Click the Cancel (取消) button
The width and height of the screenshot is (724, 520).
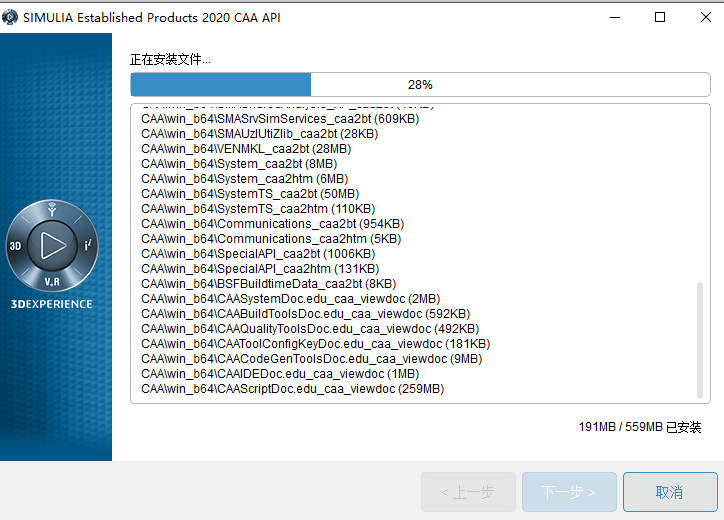tap(670, 492)
